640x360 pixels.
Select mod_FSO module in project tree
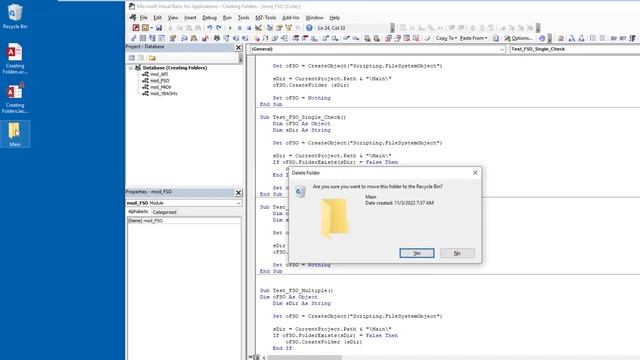point(160,81)
